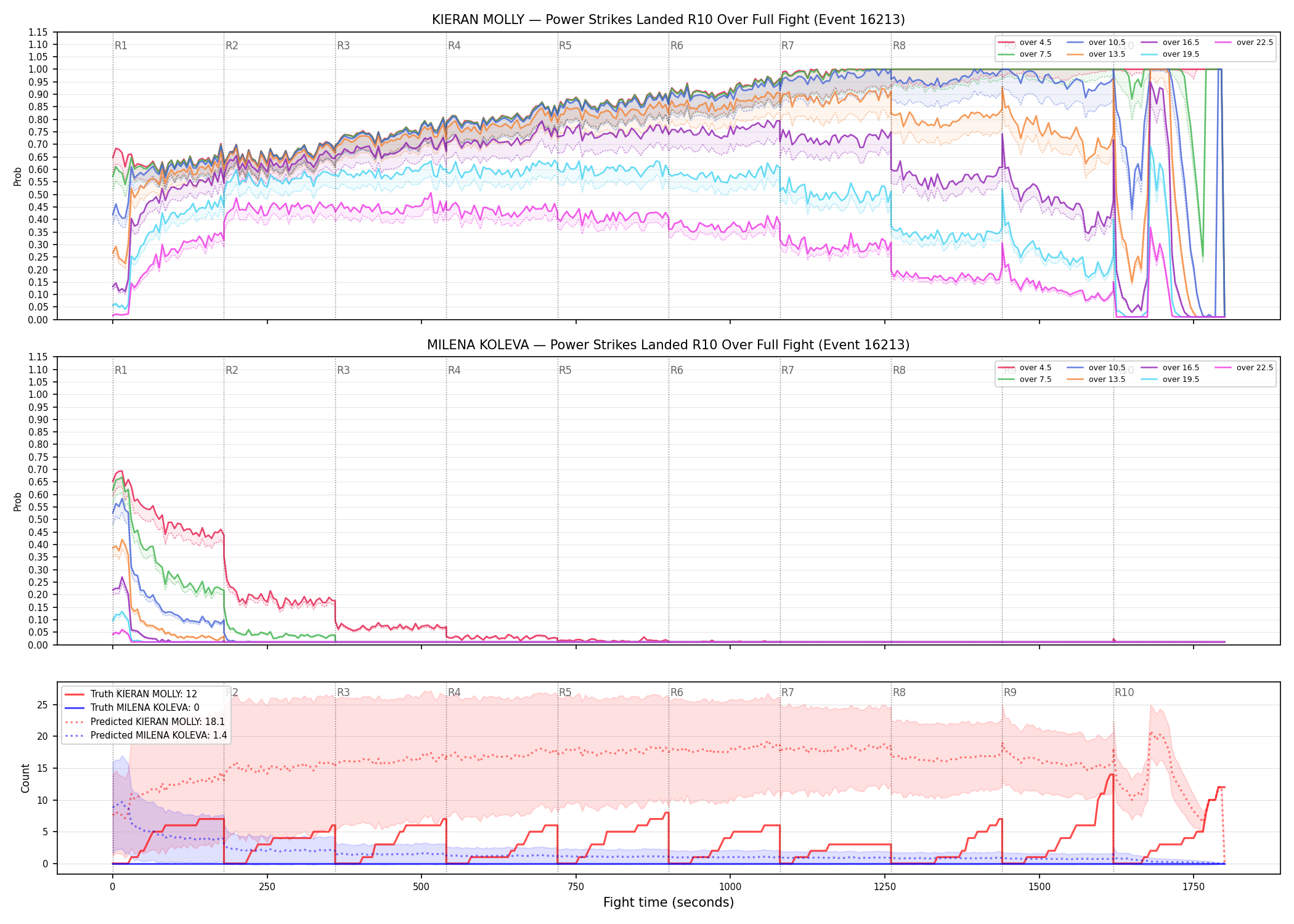Select 'over 13.5' legend item in Kieran Molly chart
Viewport: 1294px width, 924px height.
click(1096, 54)
